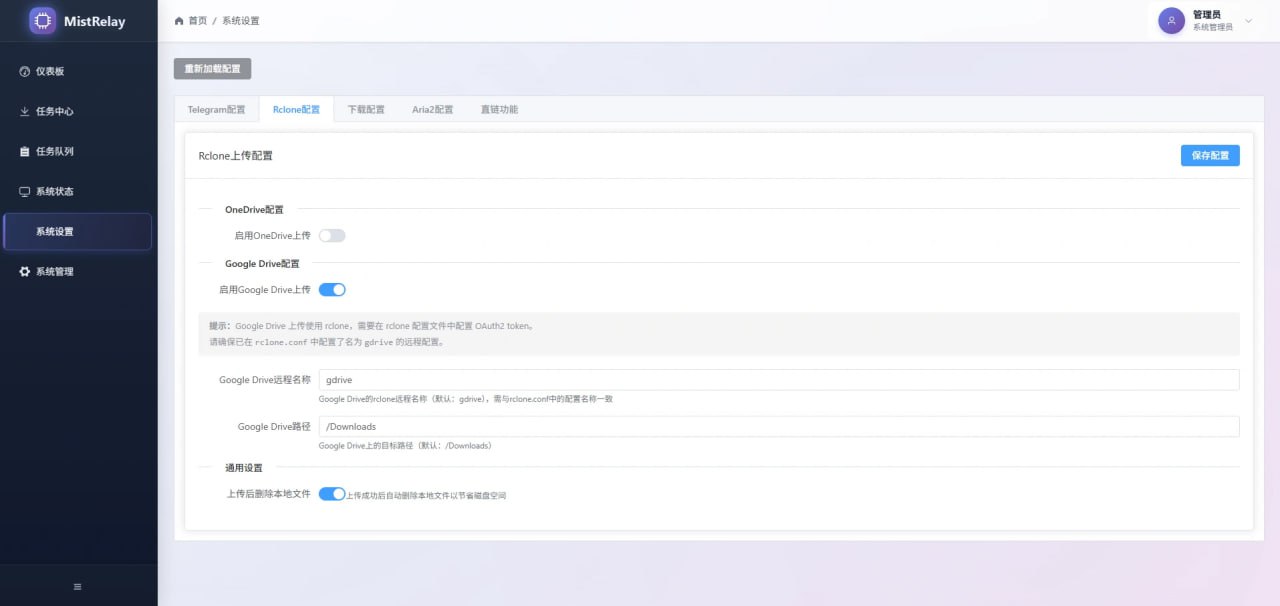The width and height of the screenshot is (1280, 606).
Task: Focus the Google Drive远程名称 input field
Action: (779, 380)
